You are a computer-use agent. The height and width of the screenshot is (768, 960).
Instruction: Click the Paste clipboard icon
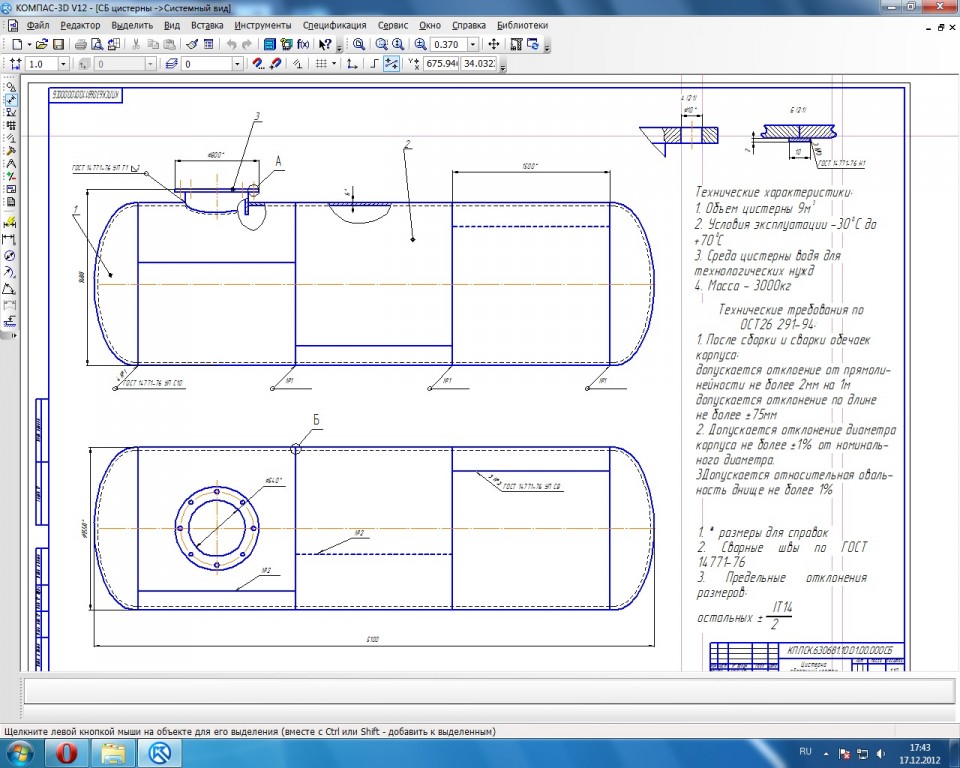(x=170, y=44)
